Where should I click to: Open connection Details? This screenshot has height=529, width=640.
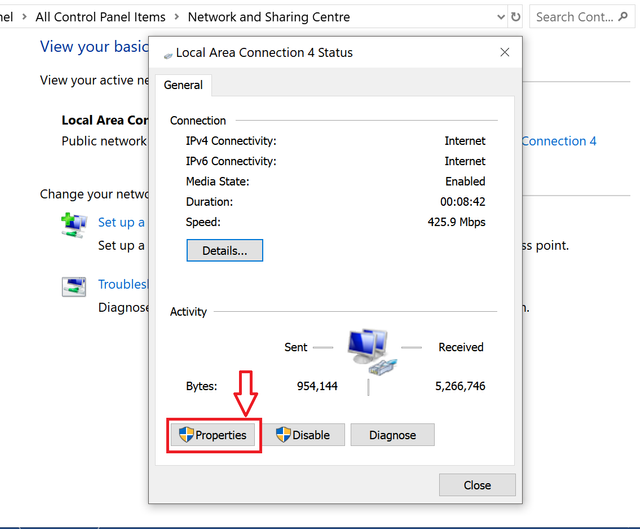[x=224, y=249]
